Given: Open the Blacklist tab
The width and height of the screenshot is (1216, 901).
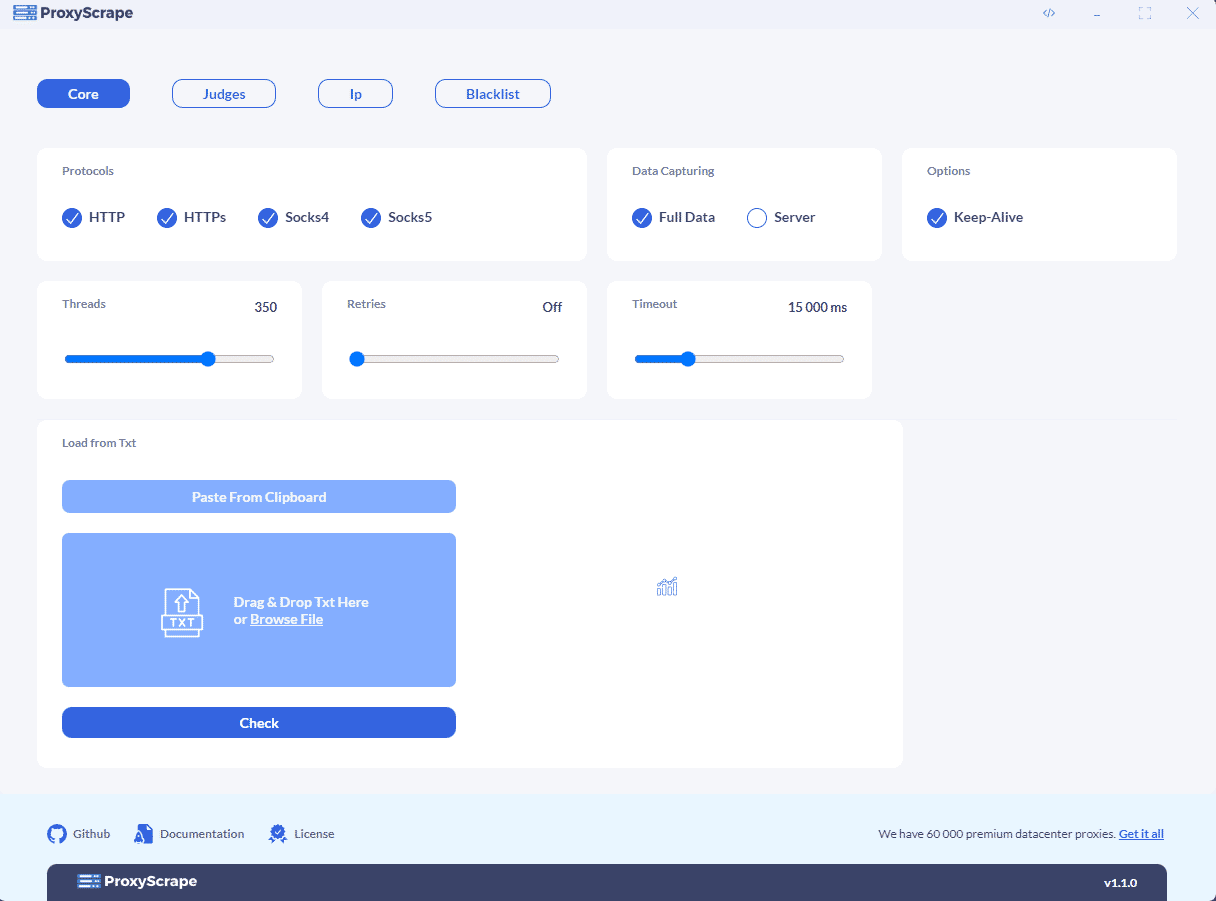Looking at the screenshot, I should 493,94.
